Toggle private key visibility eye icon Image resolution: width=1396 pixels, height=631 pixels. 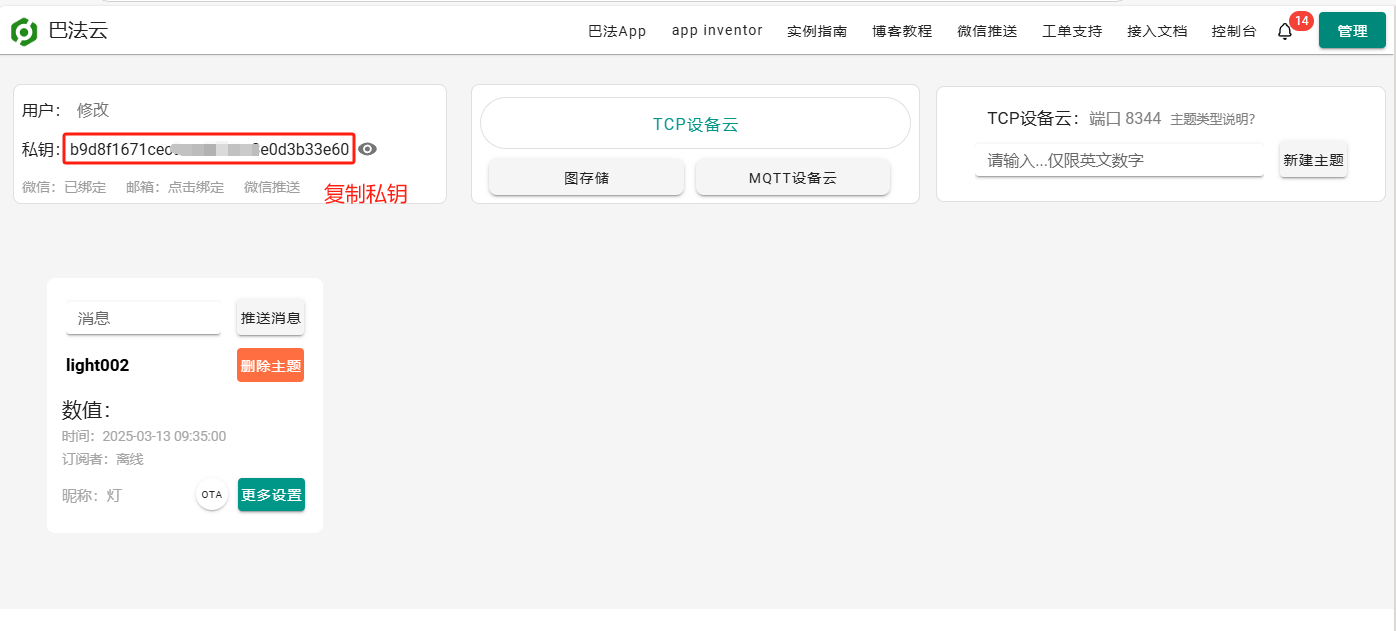(368, 149)
